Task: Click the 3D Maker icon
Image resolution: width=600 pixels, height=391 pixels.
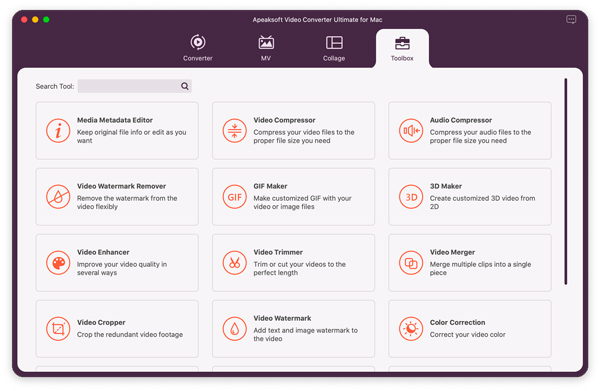Action: [x=411, y=197]
